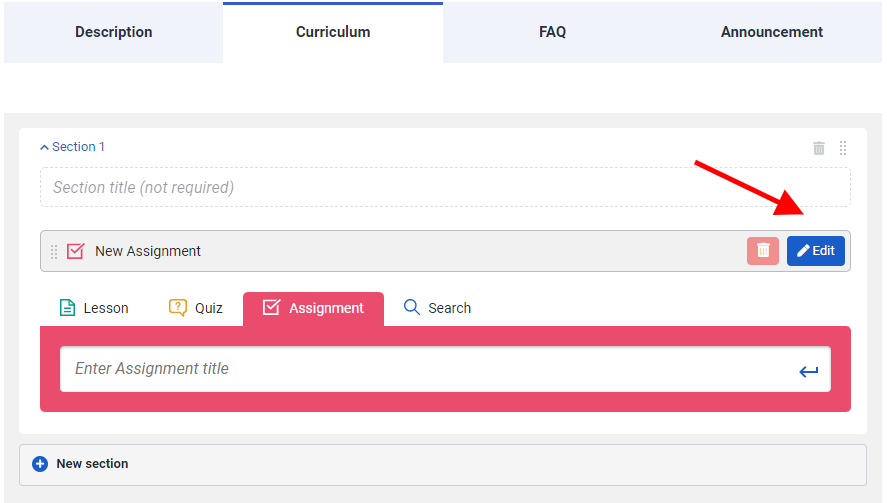
Task: Collapse Section 1 with the chevron
Action: pyautogui.click(x=44, y=147)
